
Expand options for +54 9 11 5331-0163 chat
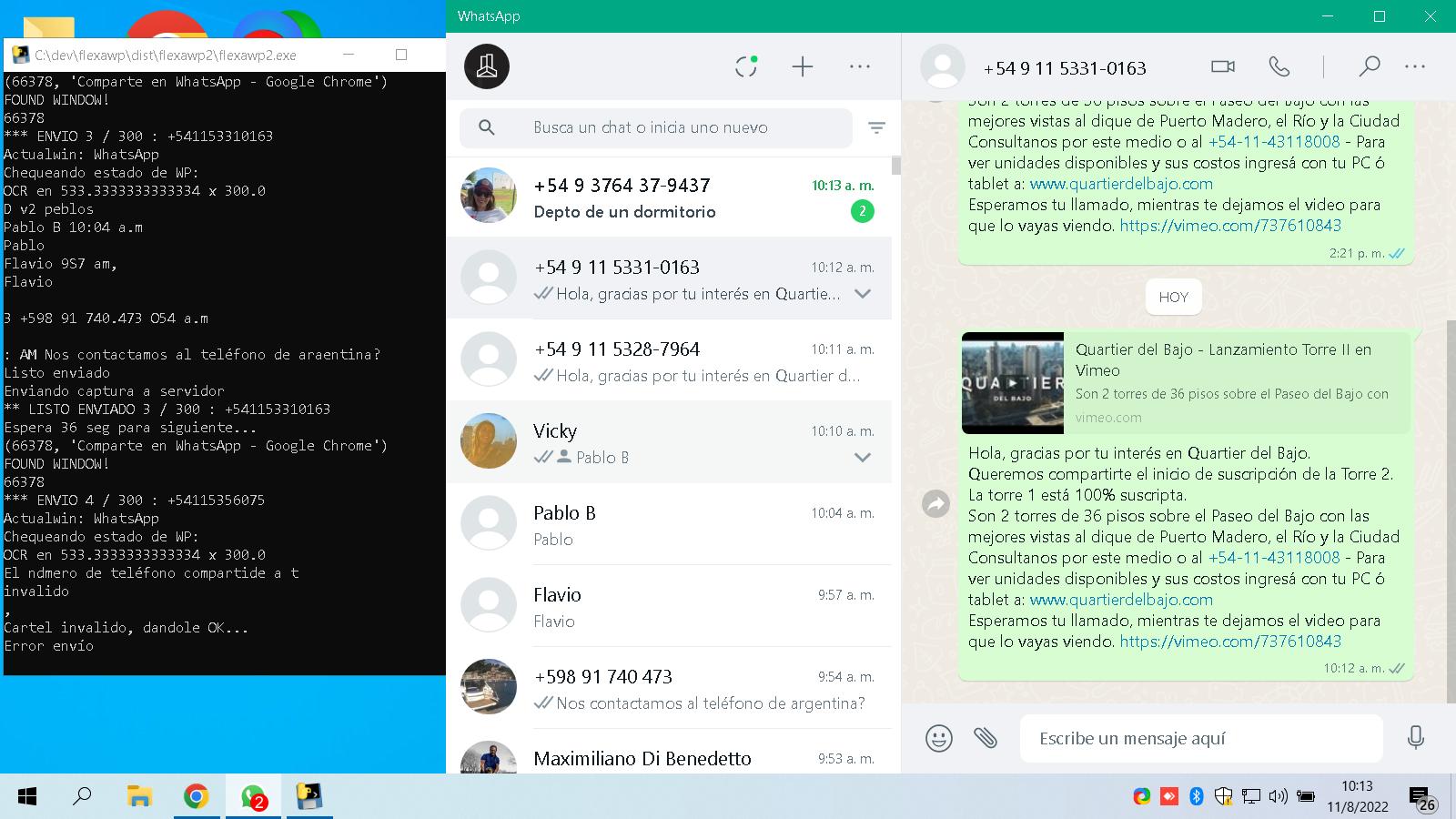(863, 294)
